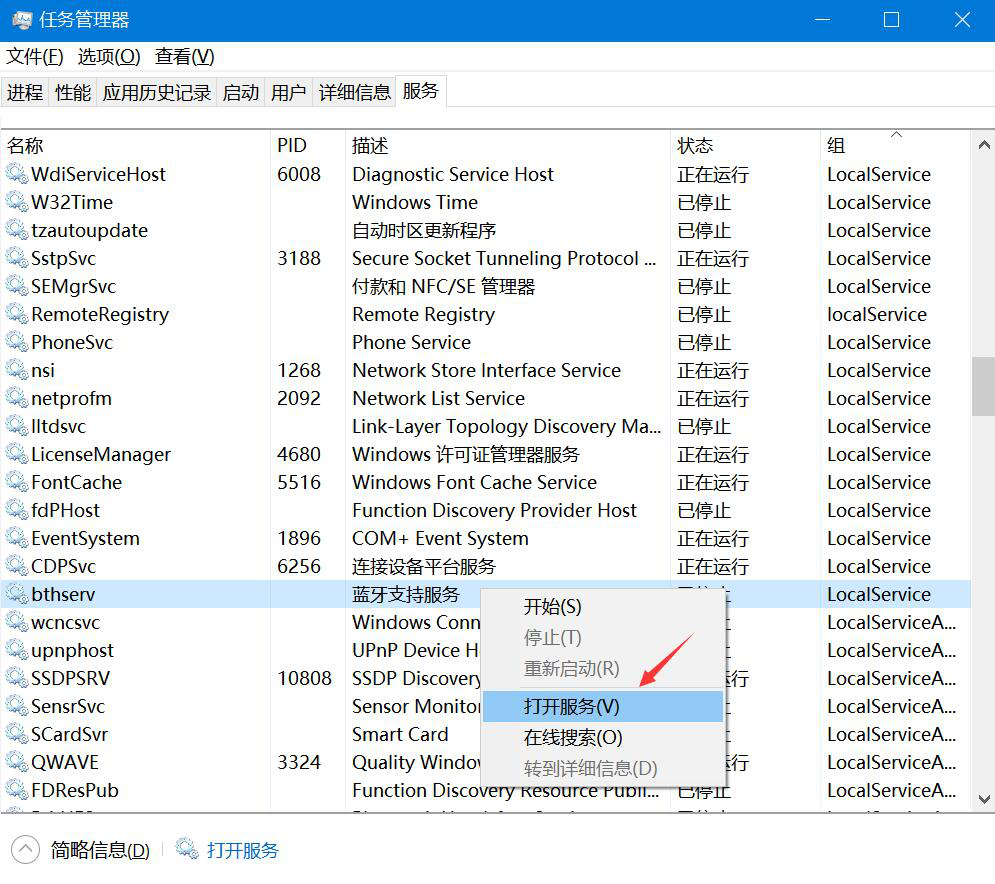995x884 pixels.
Task: Click the vertical scrollbar down arrow
Action: 983,799
